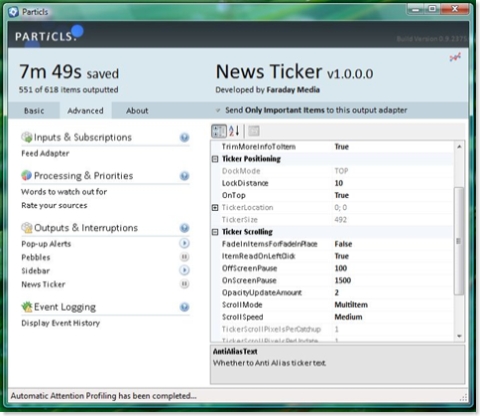
Task: Toggle pause button for News Ticker
Action: [x=184, y=284]
